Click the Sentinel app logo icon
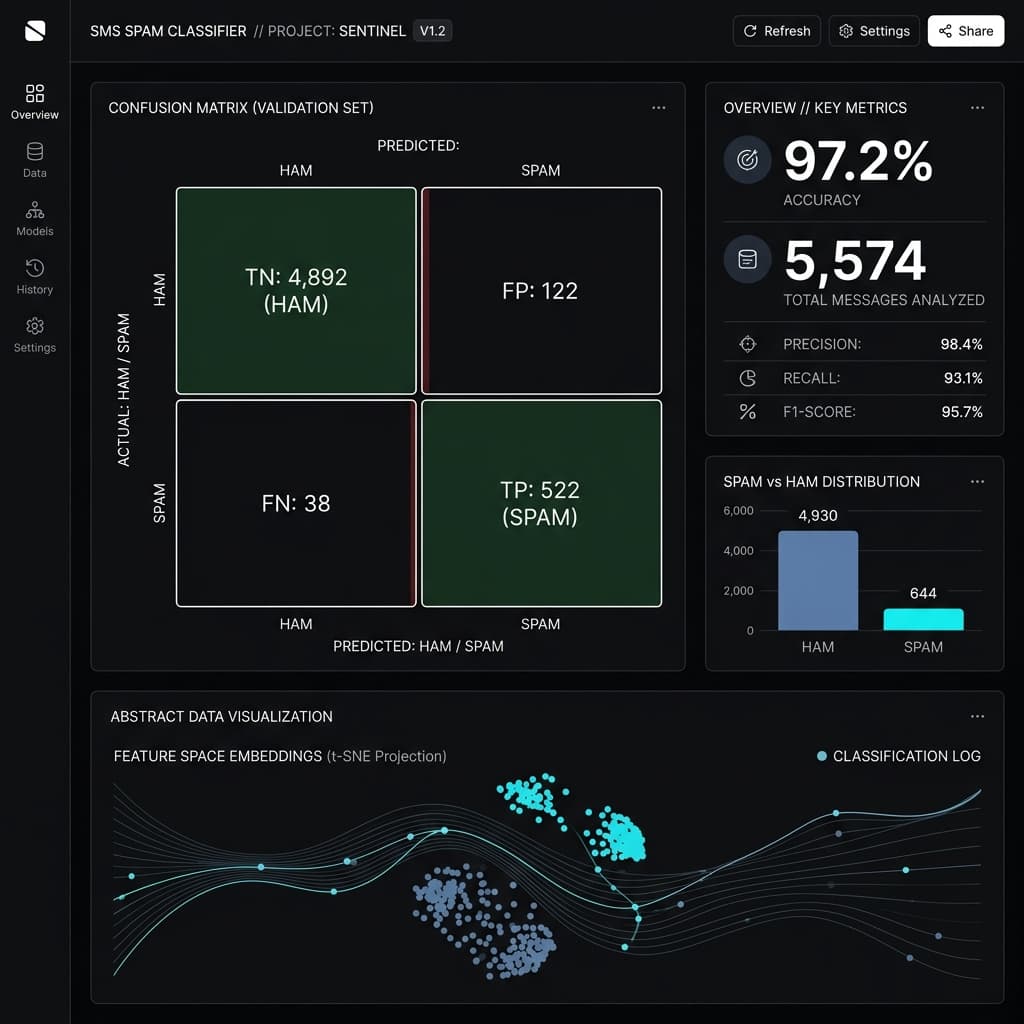Screen dimensions: 1024x1024 (x=35, y=31)
